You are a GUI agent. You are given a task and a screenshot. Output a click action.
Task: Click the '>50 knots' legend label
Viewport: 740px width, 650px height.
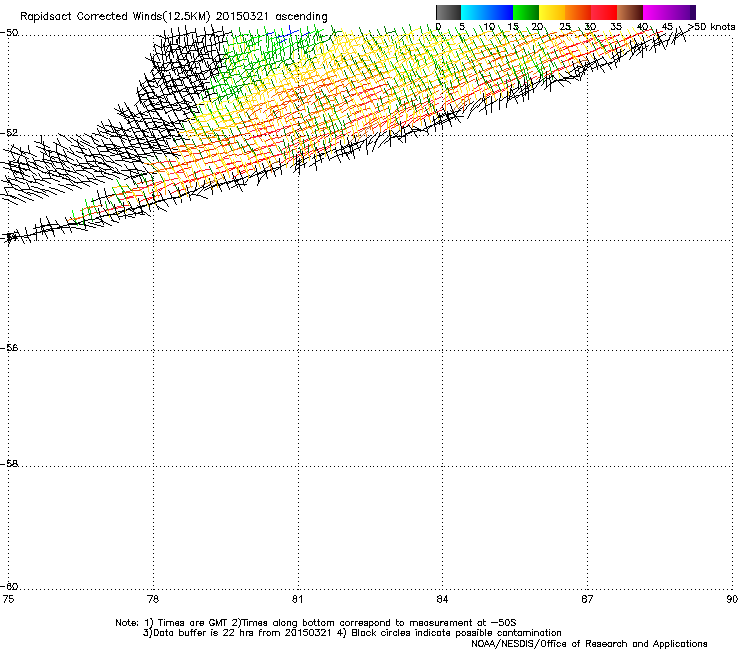click(711, 27)
